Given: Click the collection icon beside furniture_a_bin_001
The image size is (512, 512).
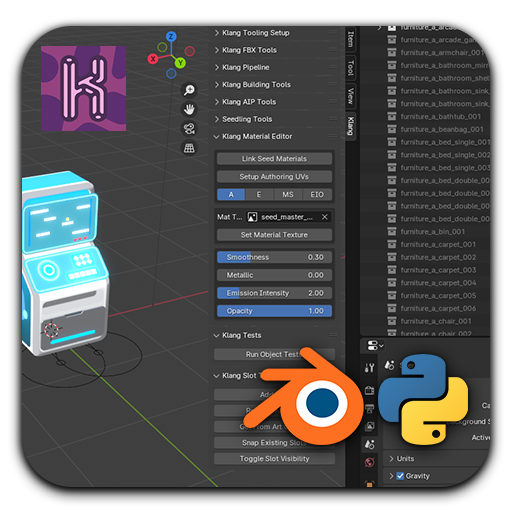Looking at the screenshot, I should pyautogui.click(x=392, y=232).
